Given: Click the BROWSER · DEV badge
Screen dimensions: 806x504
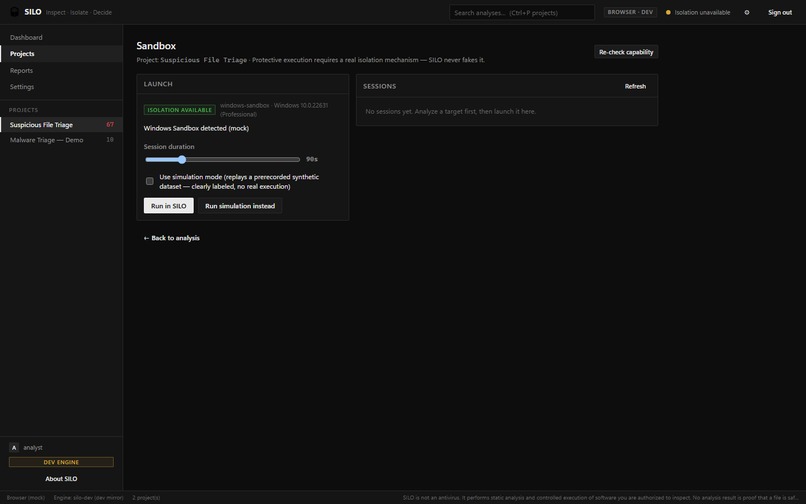Looking at the screenshot, I should (x=630, y=12).
